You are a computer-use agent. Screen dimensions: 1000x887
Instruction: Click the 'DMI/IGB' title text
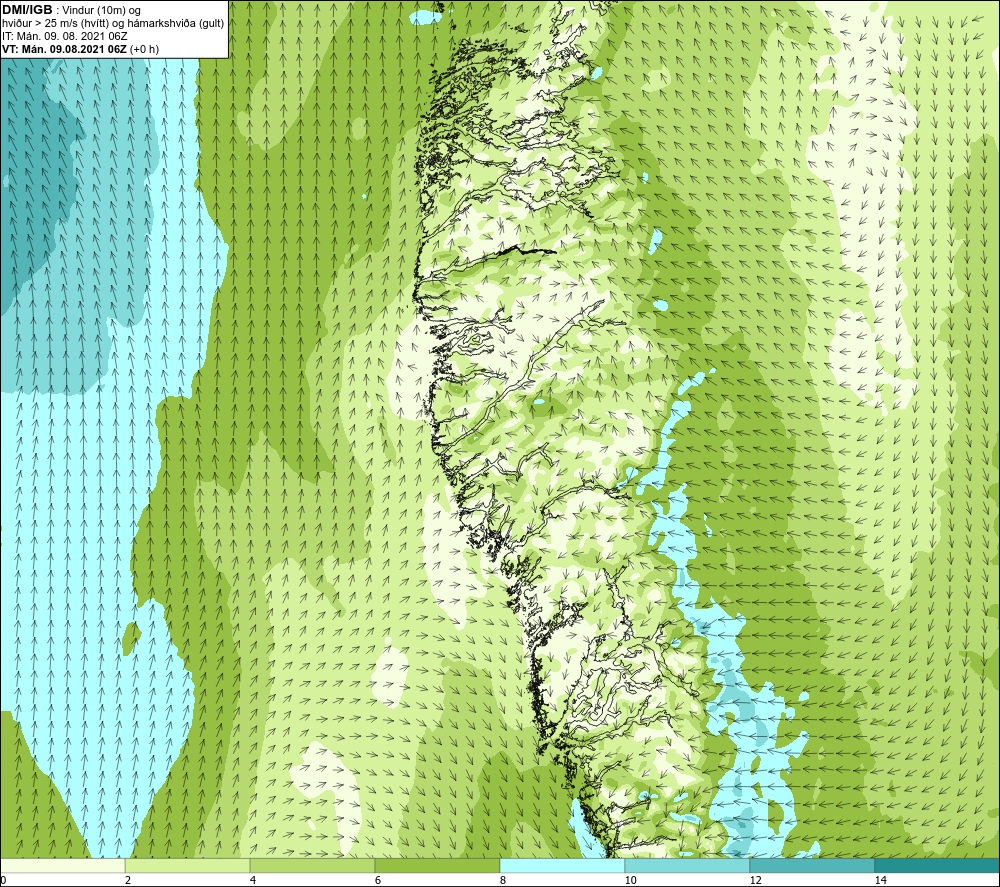click(x=27, y=10)
